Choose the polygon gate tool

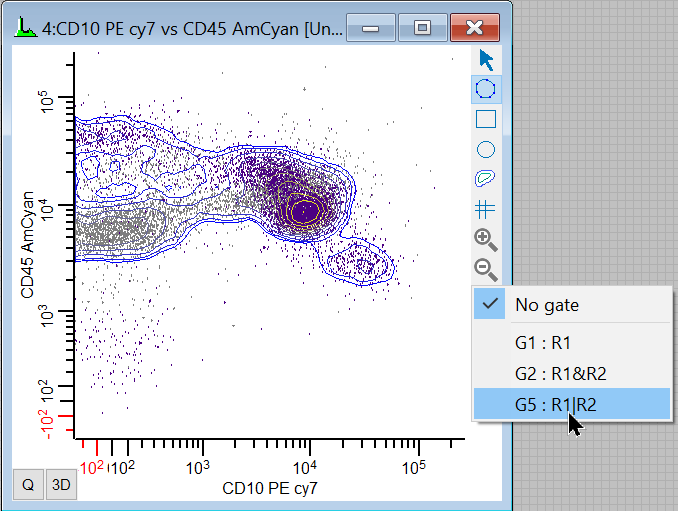486,89
